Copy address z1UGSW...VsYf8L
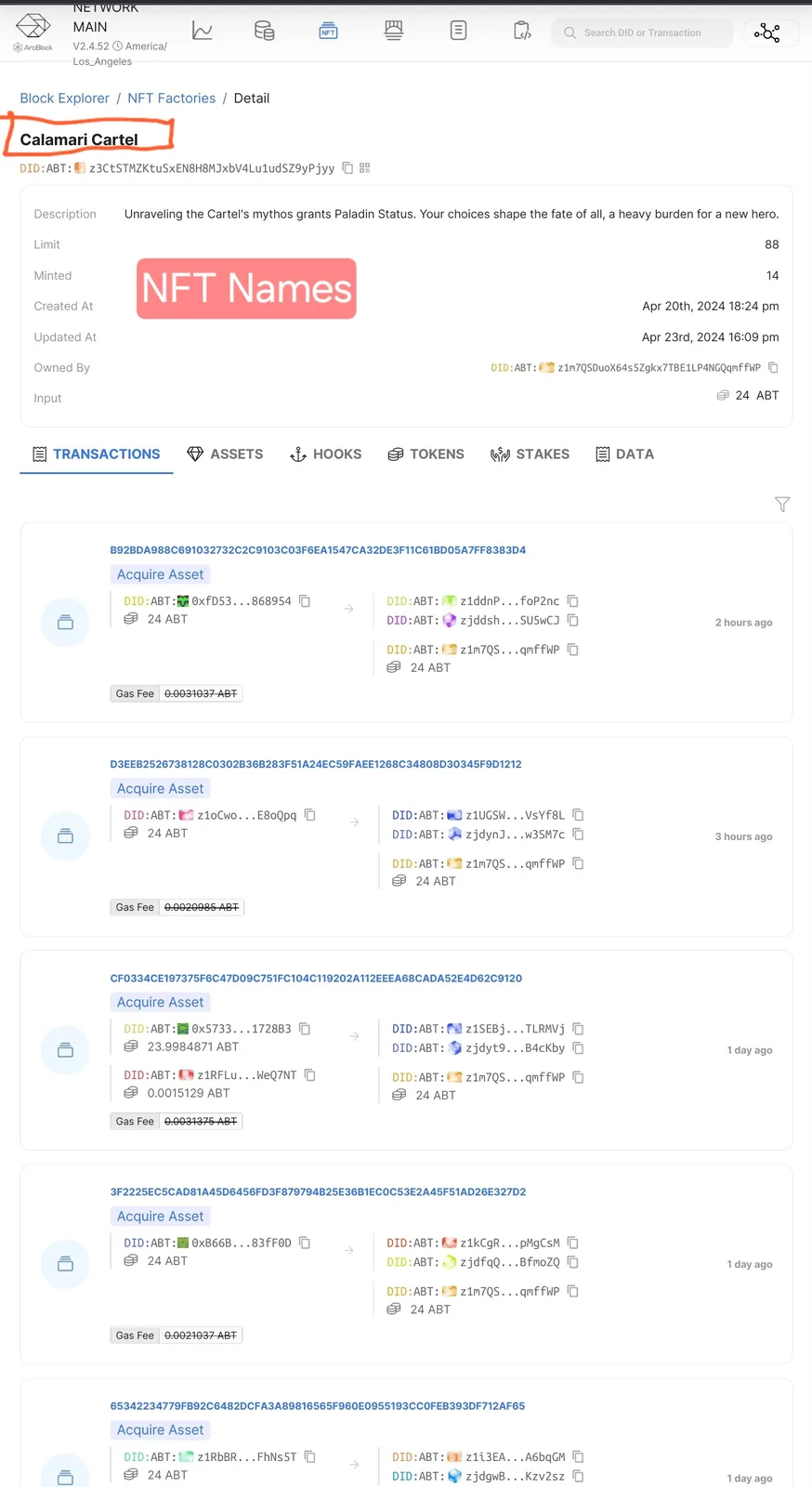This screenshot has width=812, height=1487. (578, 815)
